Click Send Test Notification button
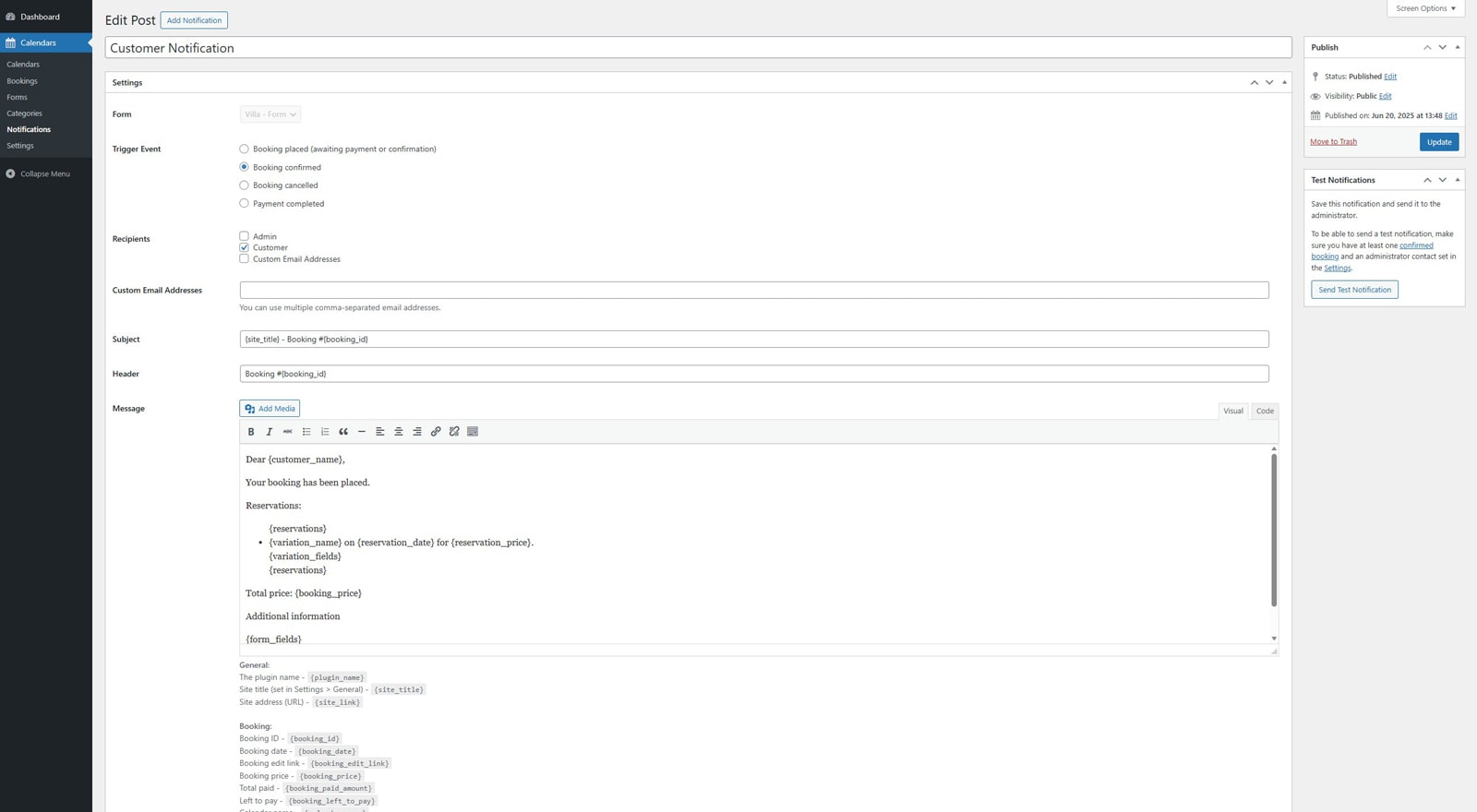The width and height of the screenshot is (1477, 812). (1354, 290)
